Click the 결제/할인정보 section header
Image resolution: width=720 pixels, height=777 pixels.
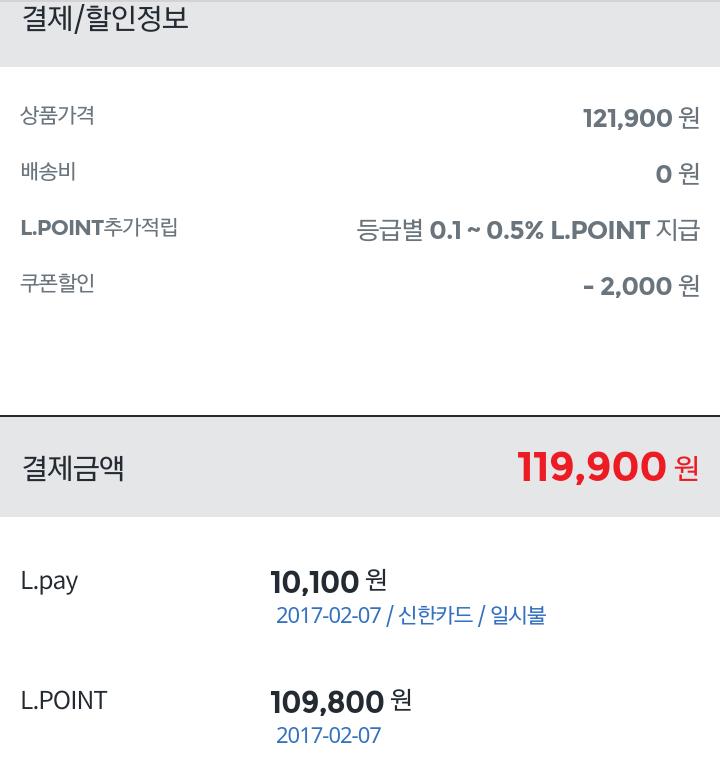click(x=105, y=19)
